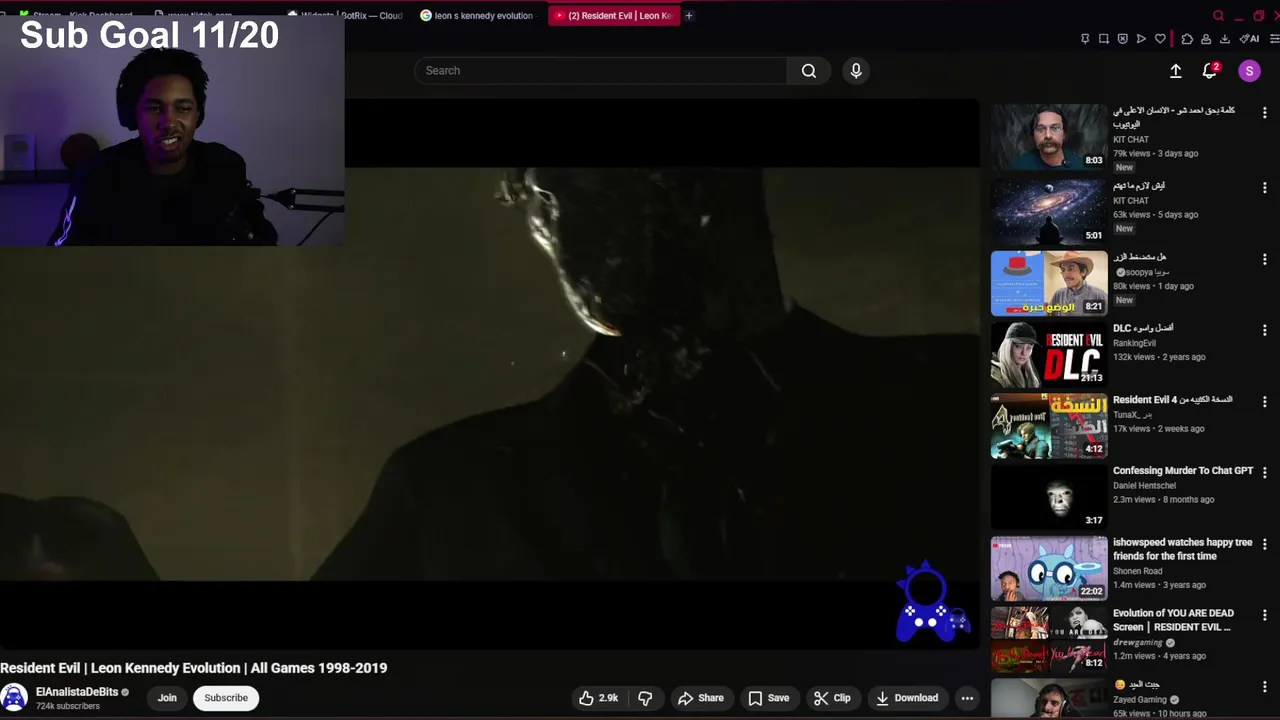Take a snapshot with the browser capture icon

pos(1104,39)
